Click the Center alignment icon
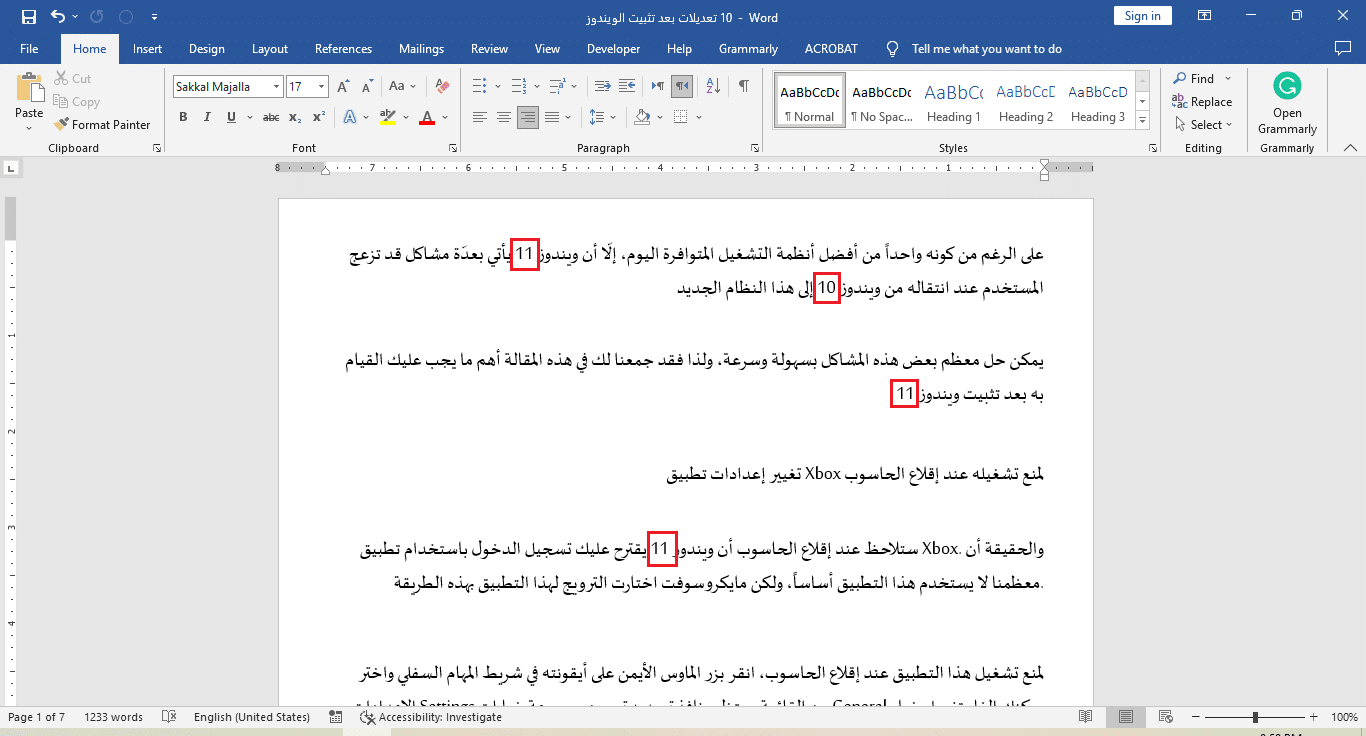Viewport: 1366px width, 736px height. click(x=504, y=118)
